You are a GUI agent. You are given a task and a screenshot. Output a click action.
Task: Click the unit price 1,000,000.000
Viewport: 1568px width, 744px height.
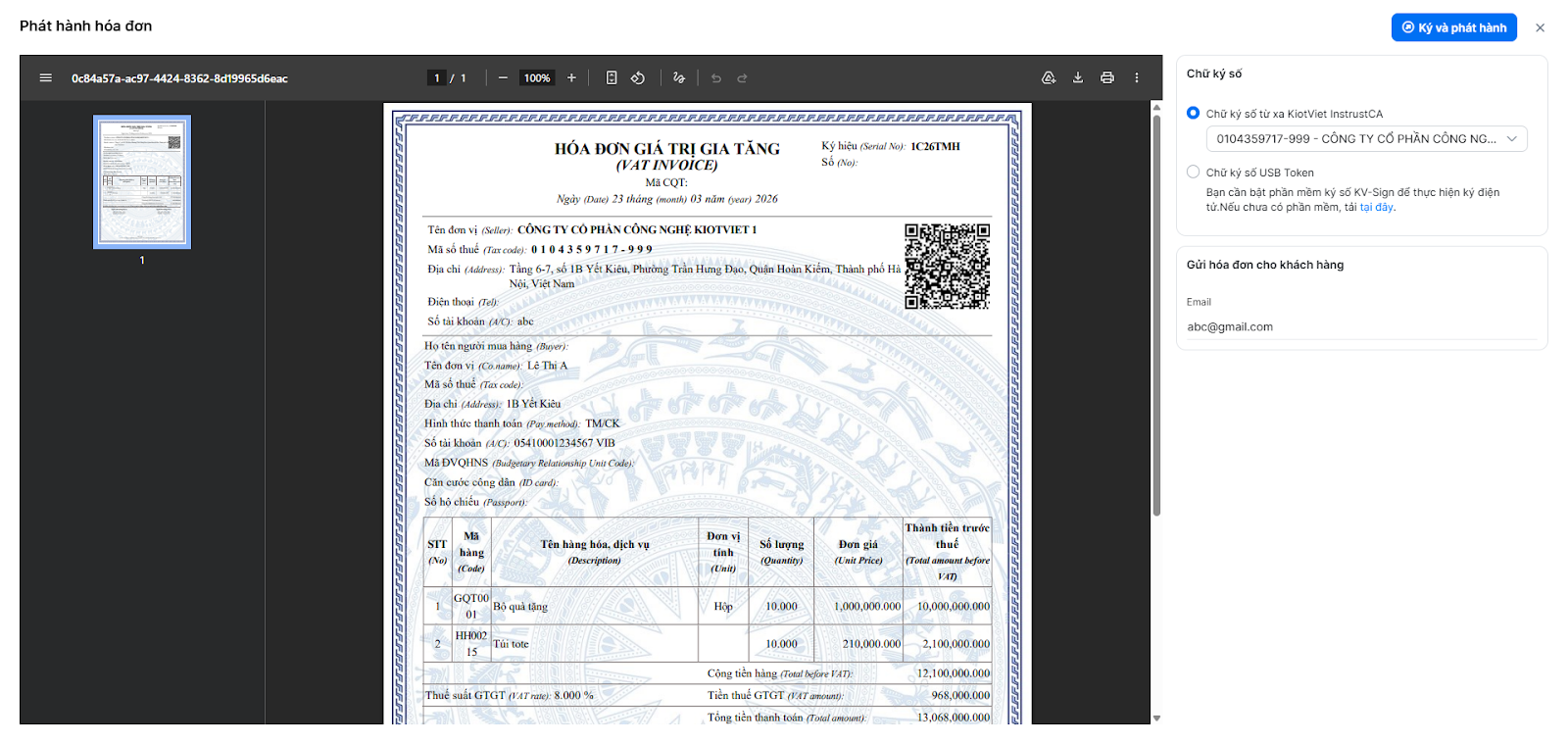[867, 607]
